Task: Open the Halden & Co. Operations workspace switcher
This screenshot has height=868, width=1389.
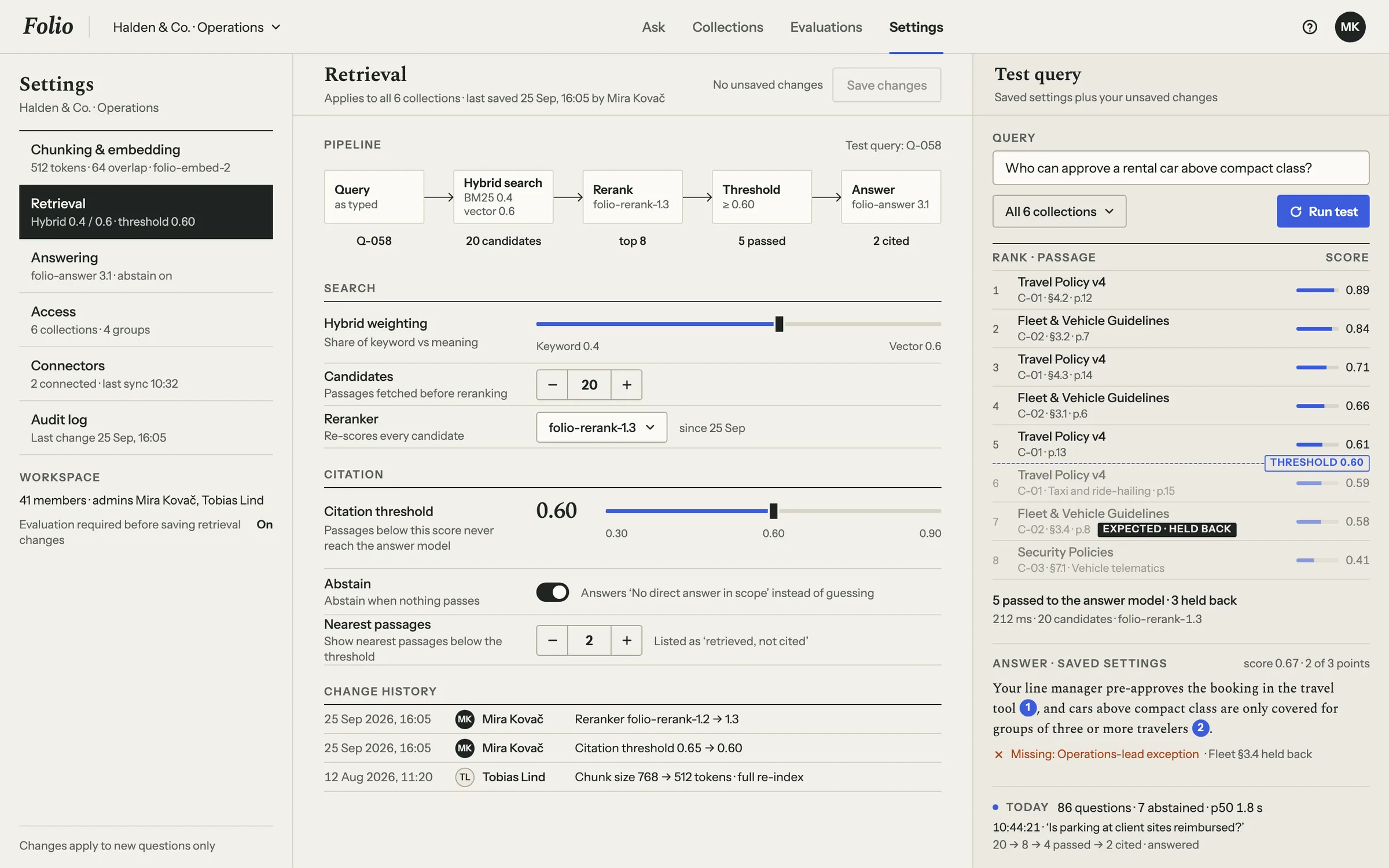Action: coord(197,27)
